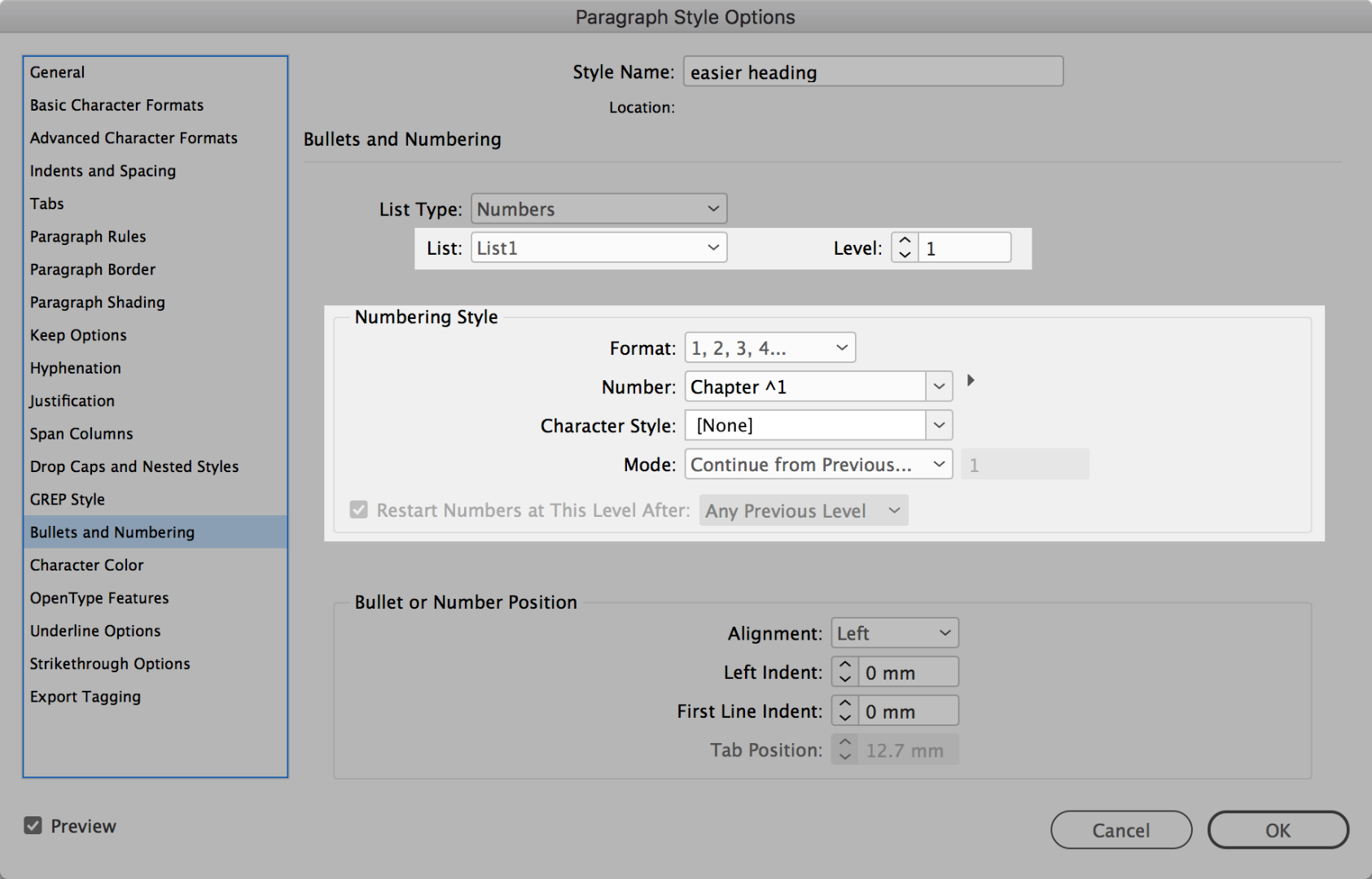Select Basic Character Formats in sidebar
Viewport: 1372px width, 879px height.
click(x=116, y=105)
